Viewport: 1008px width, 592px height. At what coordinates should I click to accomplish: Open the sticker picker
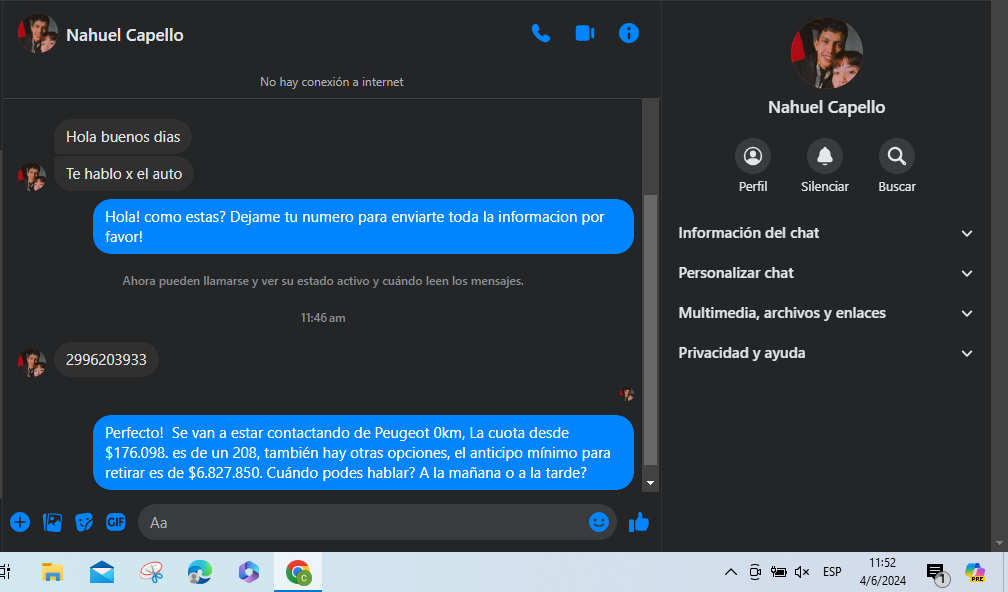pos(84,522)
